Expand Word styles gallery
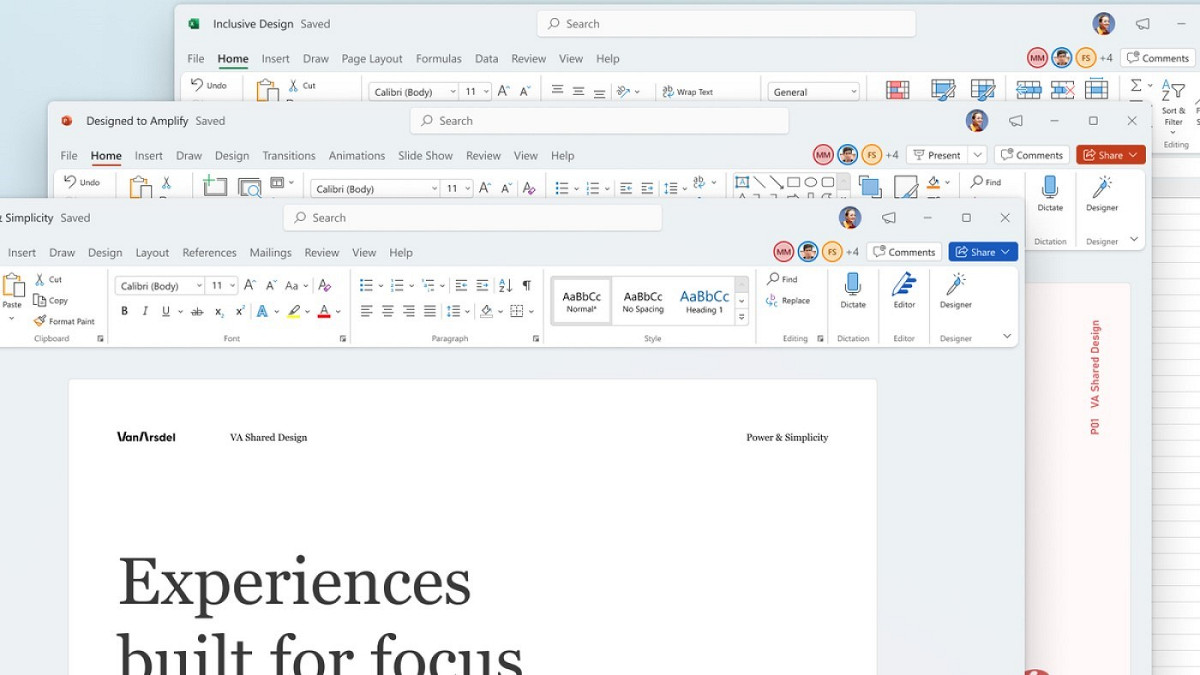The width and height of the screenshot is (1200, 675). pyautogui.click(x=741, y=318)
